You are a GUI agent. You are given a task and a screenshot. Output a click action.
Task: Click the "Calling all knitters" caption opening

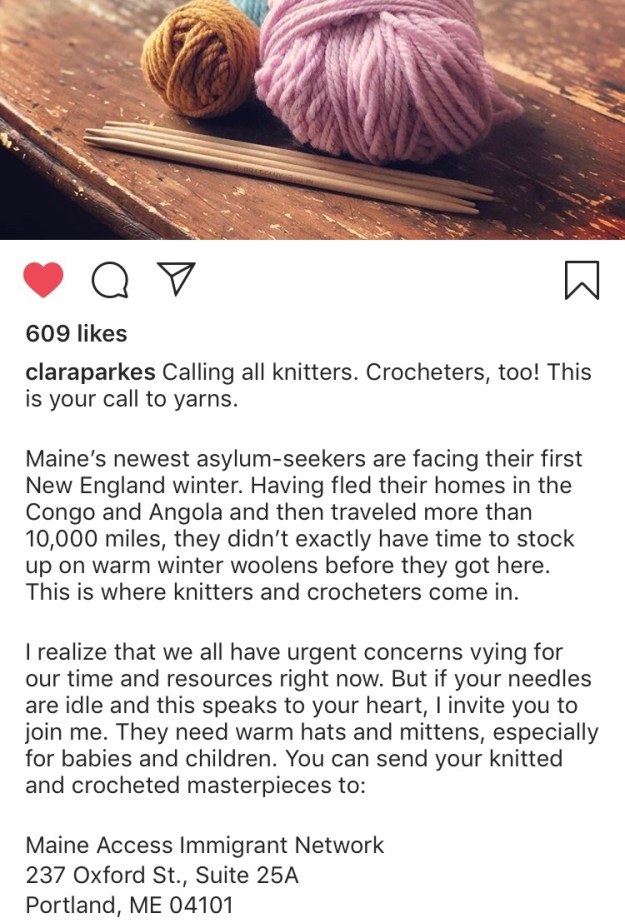pos(260,372)
